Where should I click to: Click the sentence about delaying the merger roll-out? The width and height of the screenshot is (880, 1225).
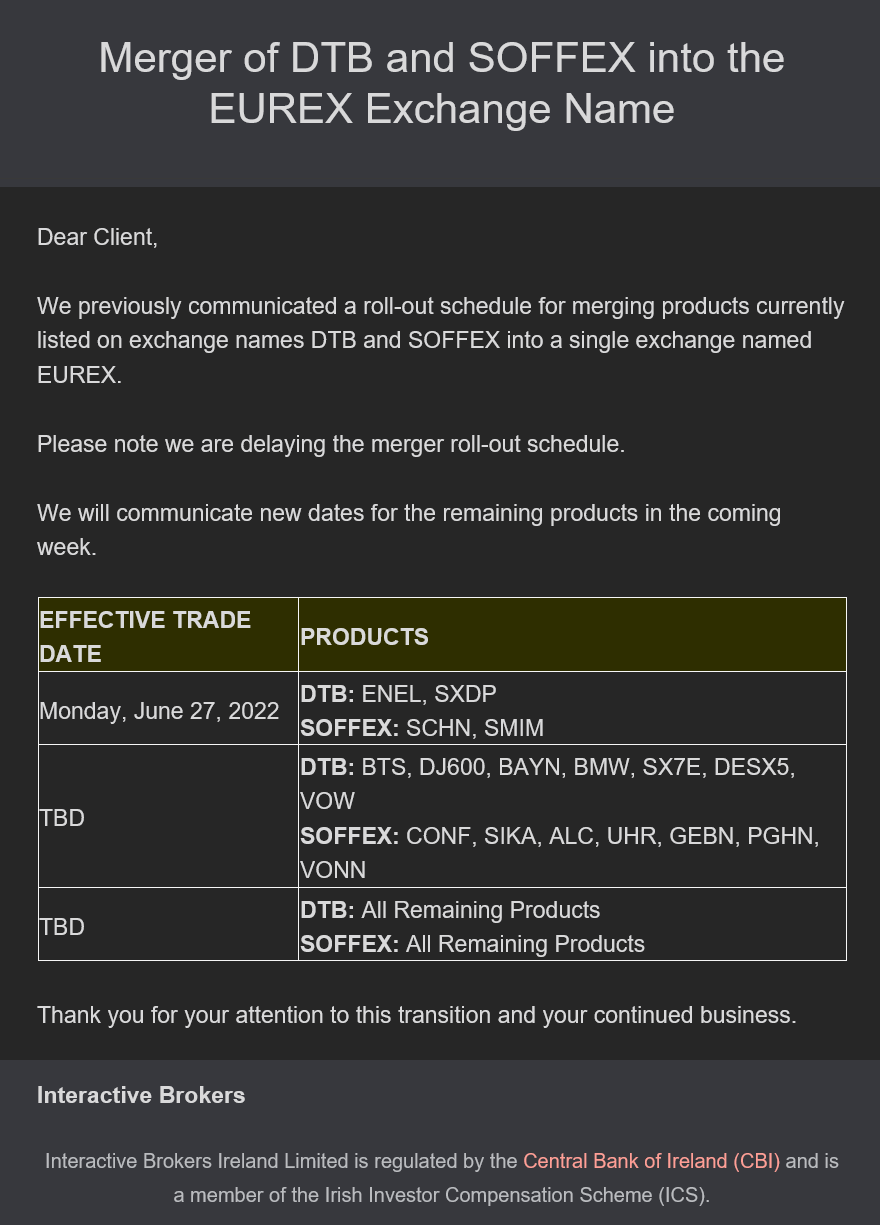tap(331, 444)
